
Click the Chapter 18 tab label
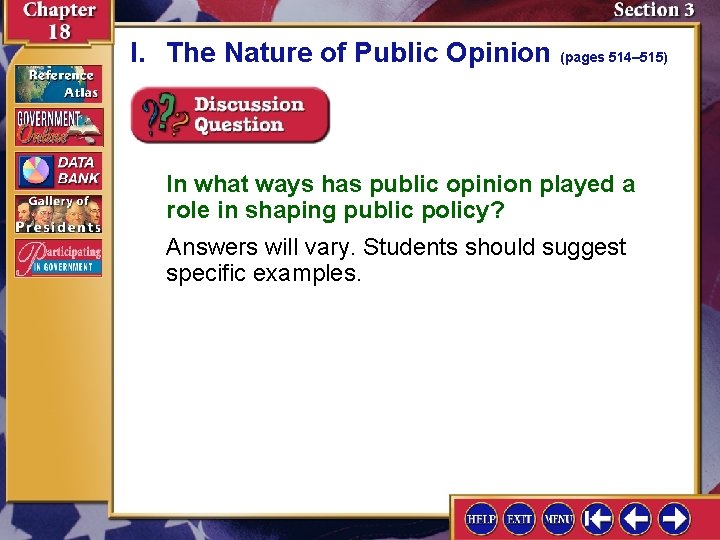59,21
